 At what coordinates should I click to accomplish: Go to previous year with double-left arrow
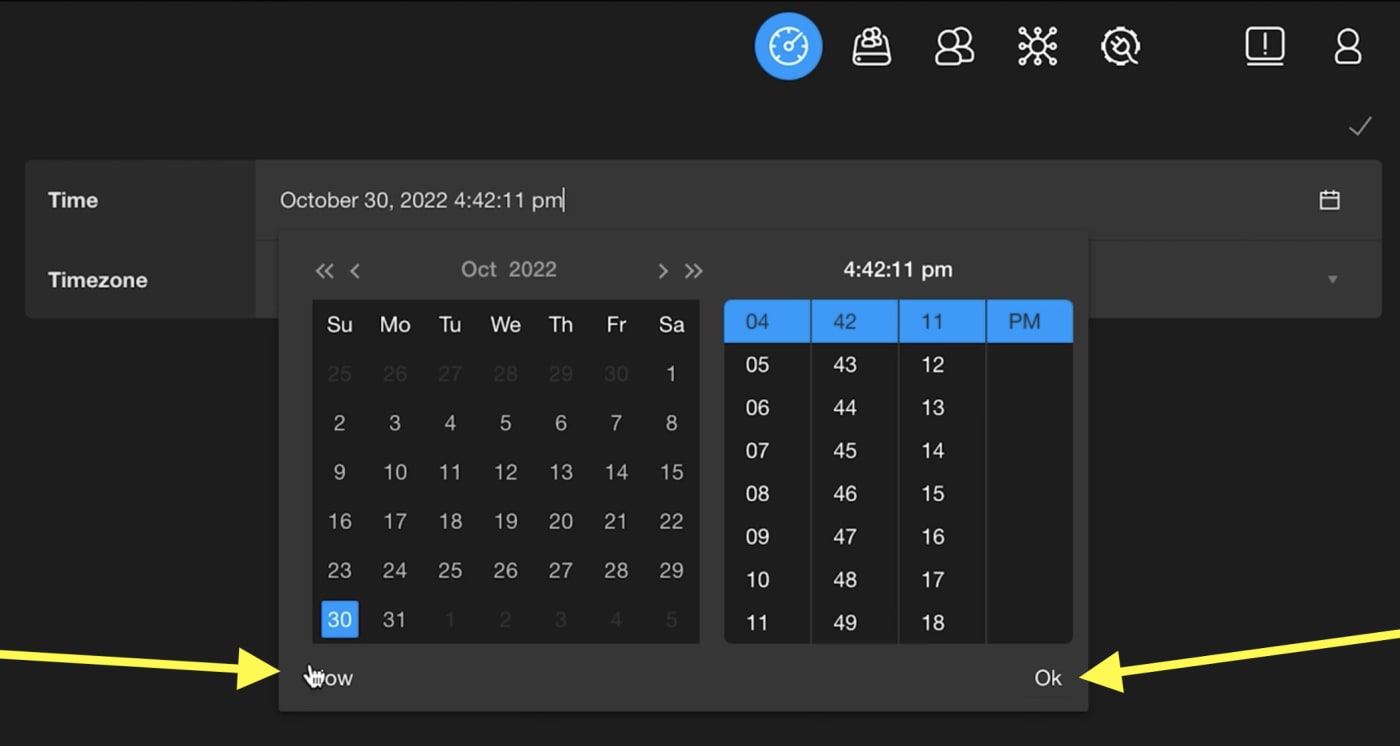324,270
